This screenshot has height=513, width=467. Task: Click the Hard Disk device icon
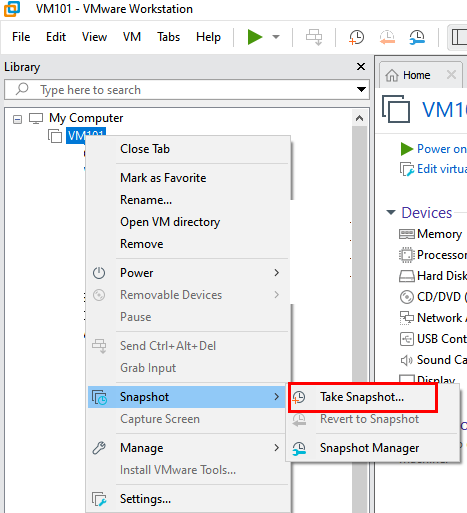(x=407, y=276)
